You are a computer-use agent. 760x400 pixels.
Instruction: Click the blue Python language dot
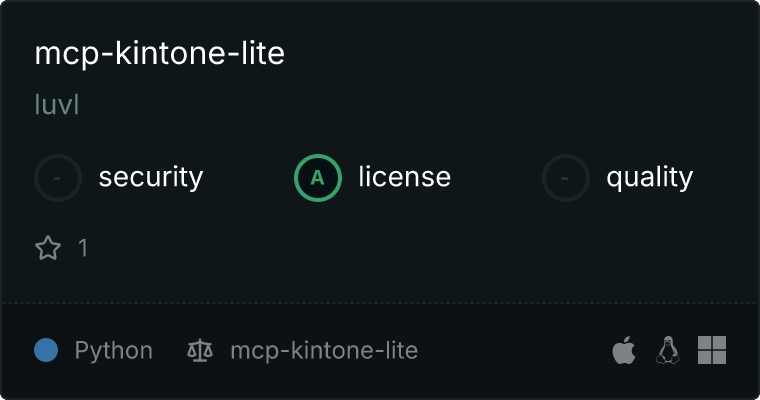tap(46, 350)
